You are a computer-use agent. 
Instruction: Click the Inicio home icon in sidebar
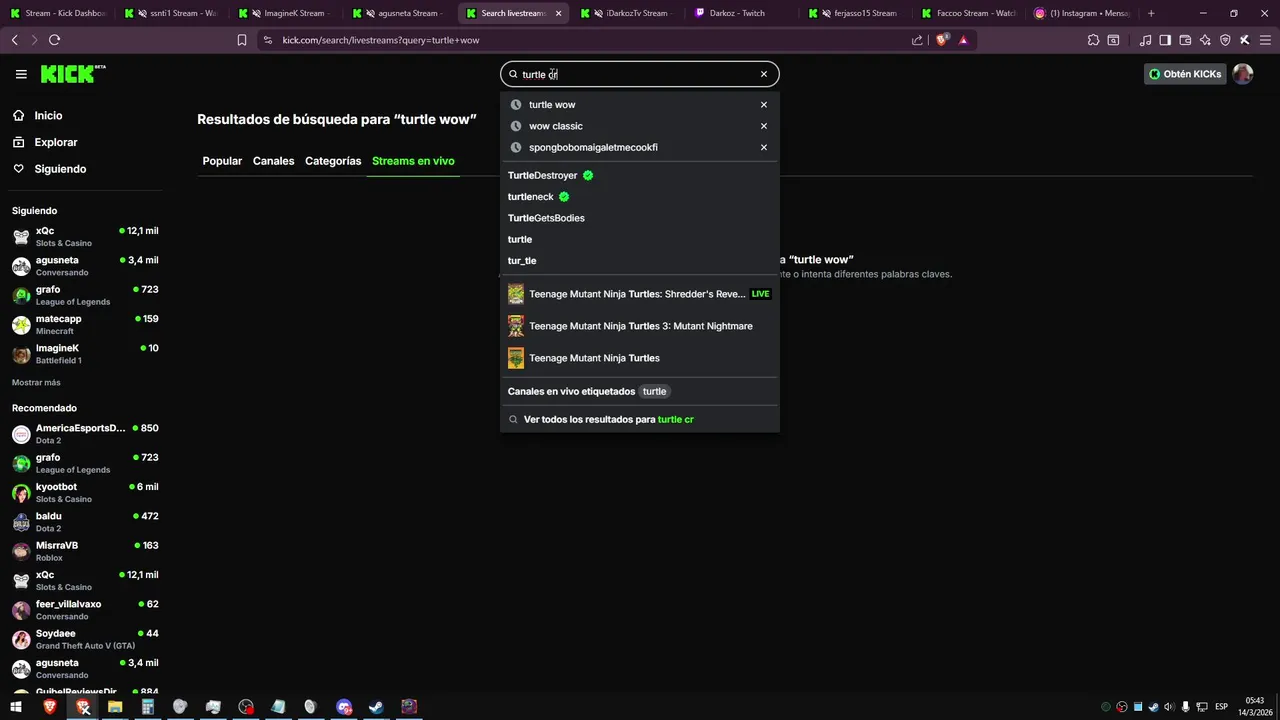coord(19,116)
